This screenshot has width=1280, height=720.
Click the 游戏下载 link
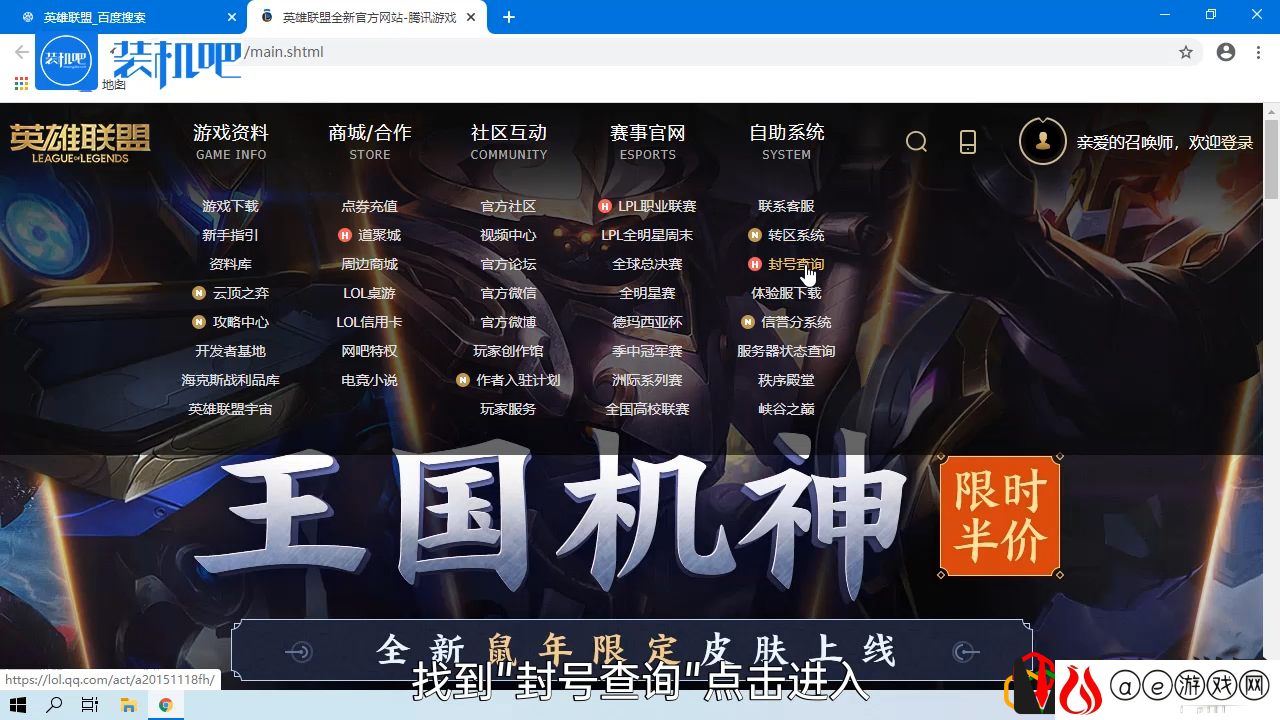pyautogui.click(x=231, y=206)
